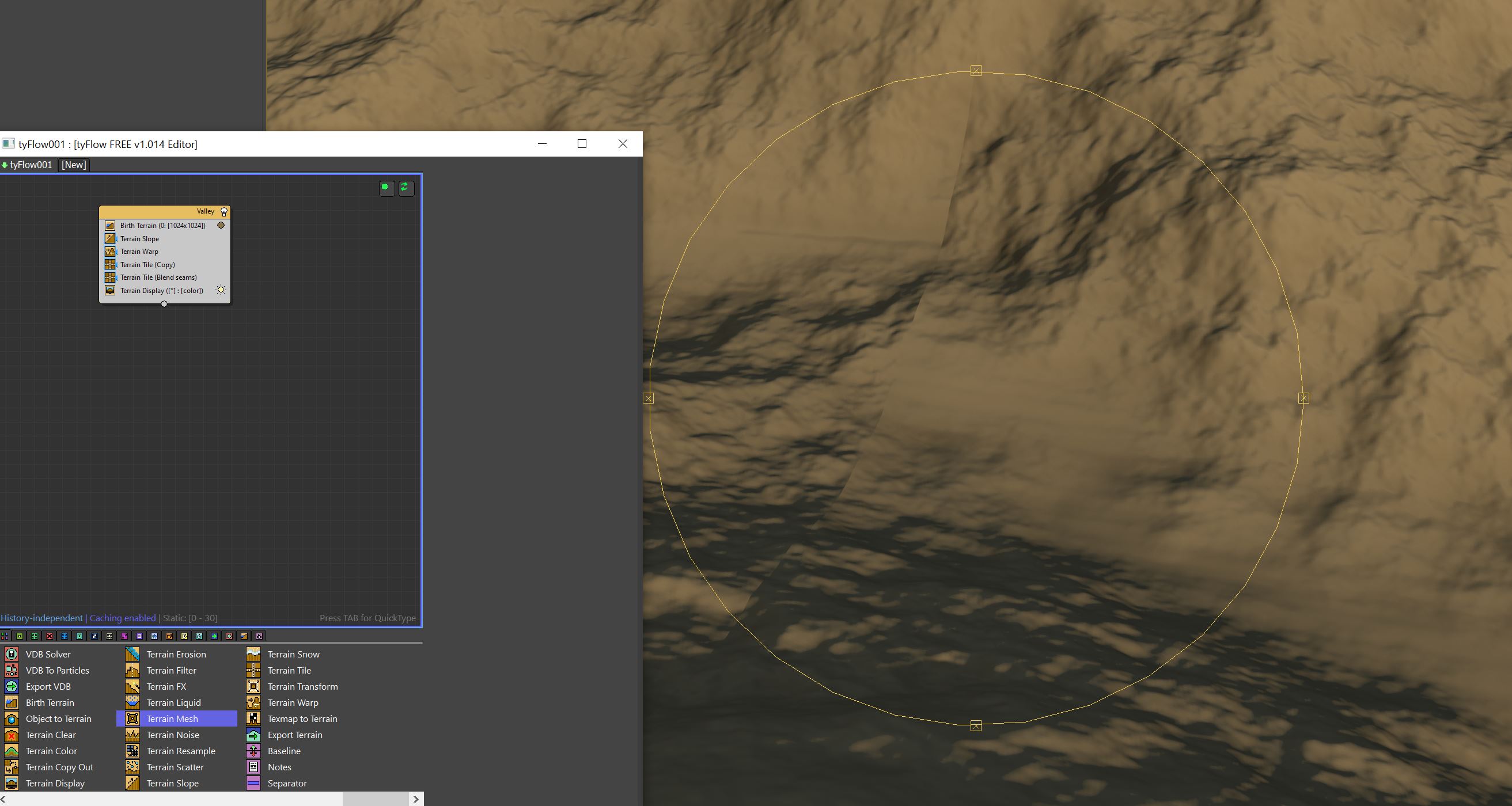Open the [New] flow tab
This screenshot has width=1512, height=806.
[x=74, y=165]
